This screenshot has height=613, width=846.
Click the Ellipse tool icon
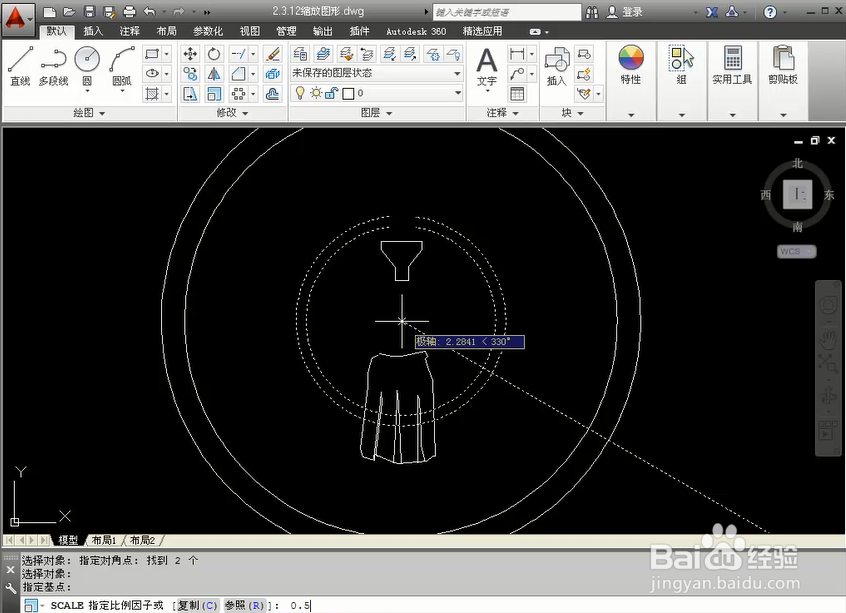coord(152,73)
